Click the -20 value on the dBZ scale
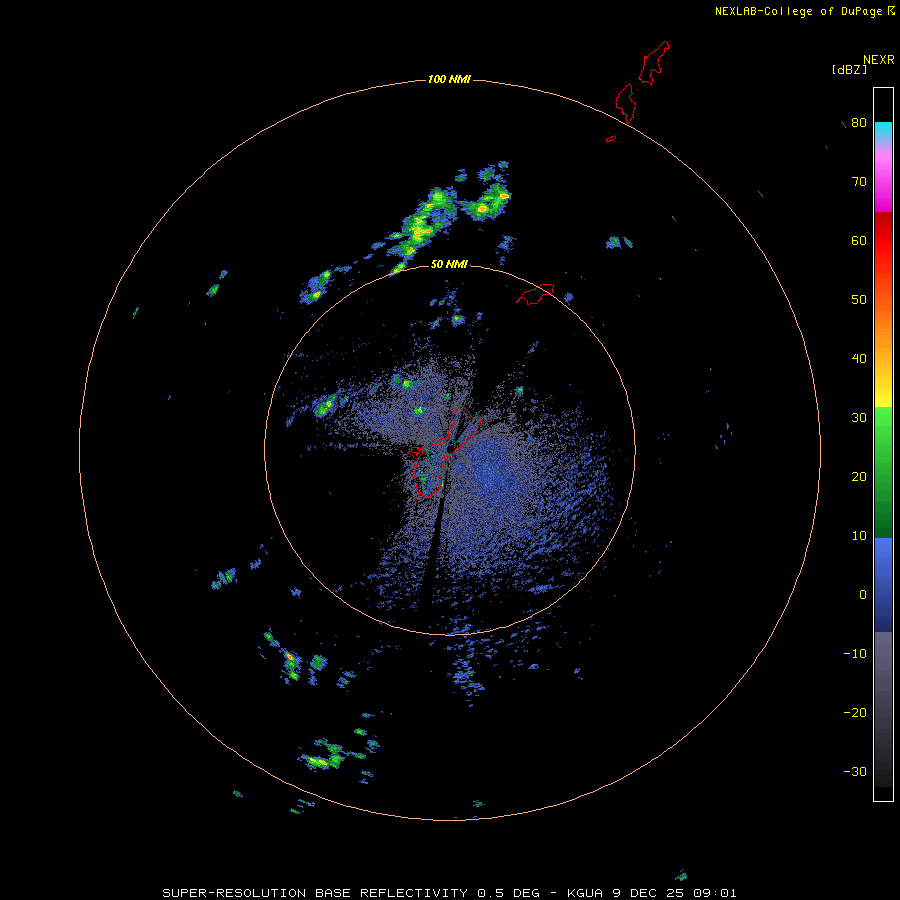The height and width of the screenshot is (900, 900). click(855, 712)
